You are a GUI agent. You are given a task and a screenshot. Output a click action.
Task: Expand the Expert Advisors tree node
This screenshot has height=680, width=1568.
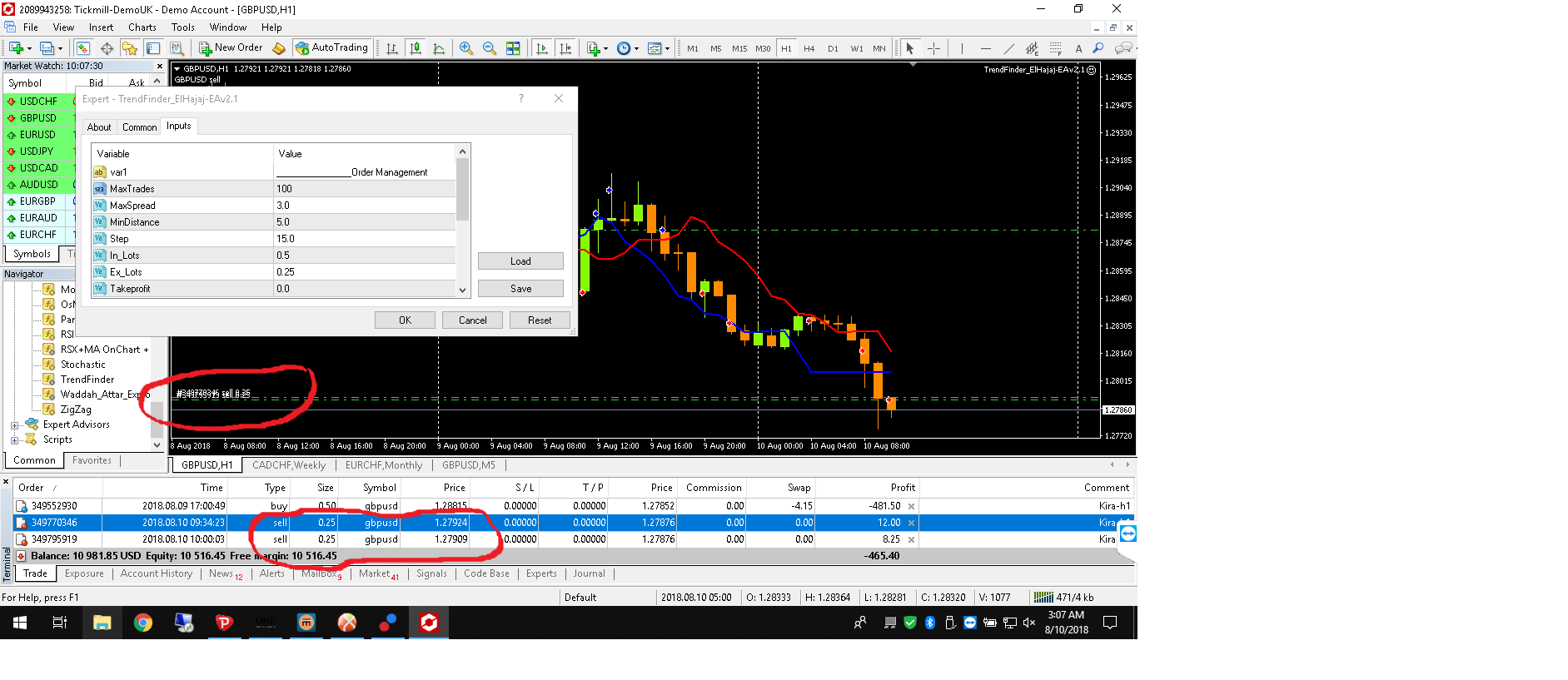click(14, 425)
